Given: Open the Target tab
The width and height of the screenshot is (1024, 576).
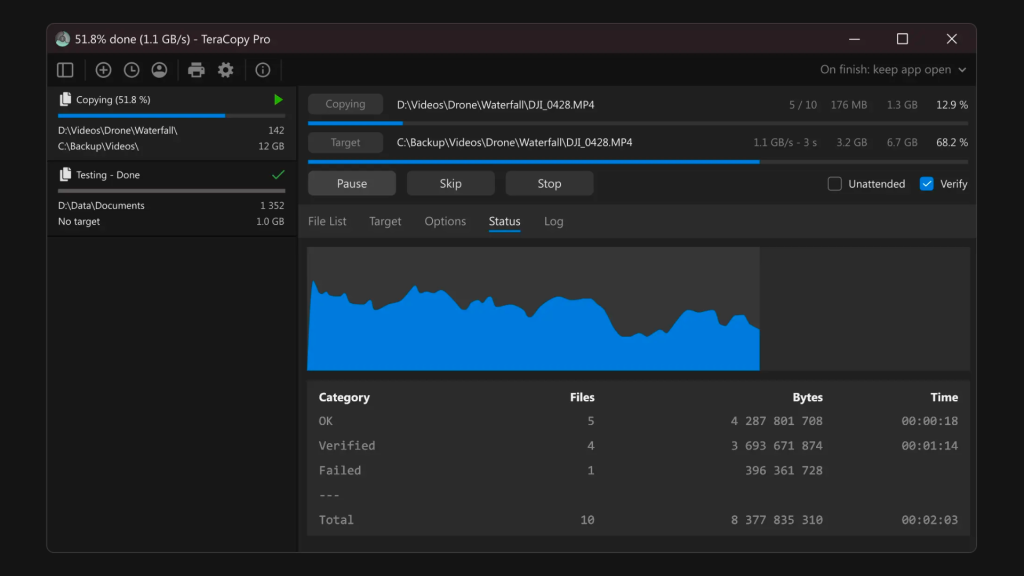Looking at the screenshot, I should click(x=385, y=221).
